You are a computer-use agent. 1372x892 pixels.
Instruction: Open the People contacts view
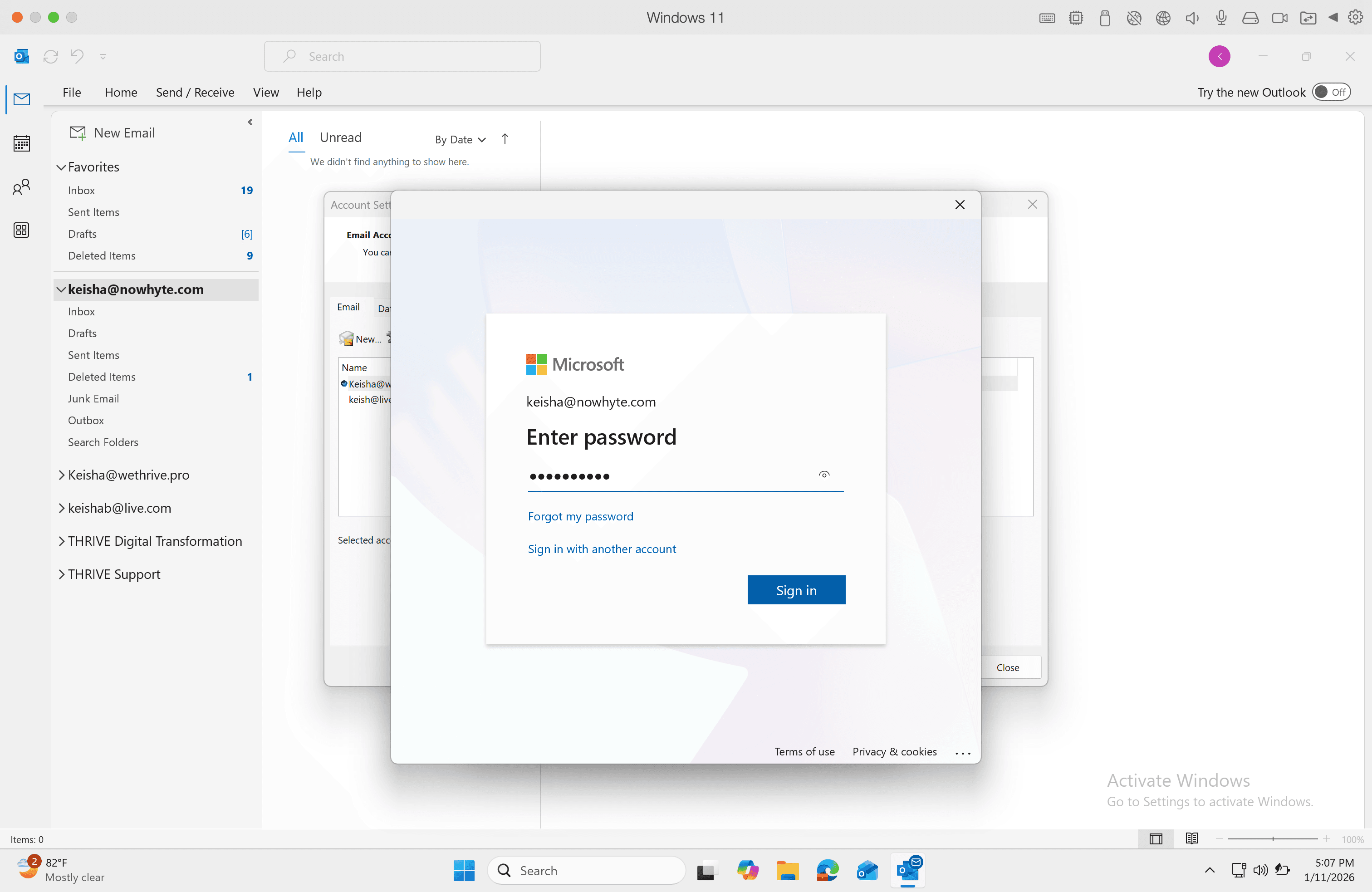21,187
